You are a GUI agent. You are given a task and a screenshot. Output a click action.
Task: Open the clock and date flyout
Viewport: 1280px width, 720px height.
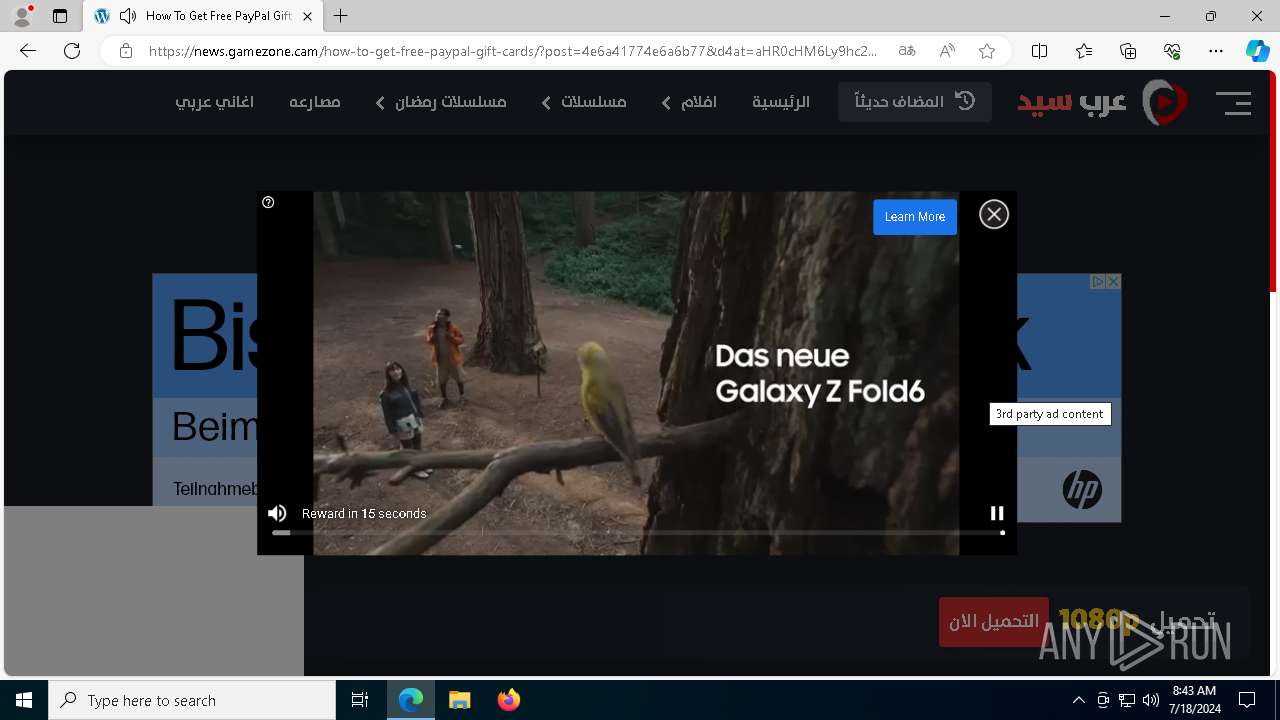[1195, 700]
